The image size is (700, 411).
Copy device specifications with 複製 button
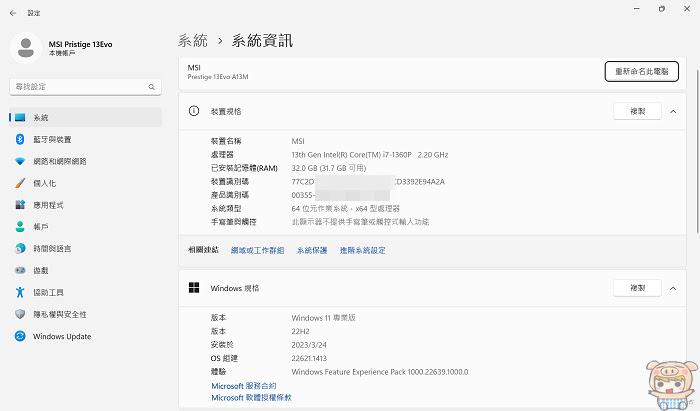point(638,111)
